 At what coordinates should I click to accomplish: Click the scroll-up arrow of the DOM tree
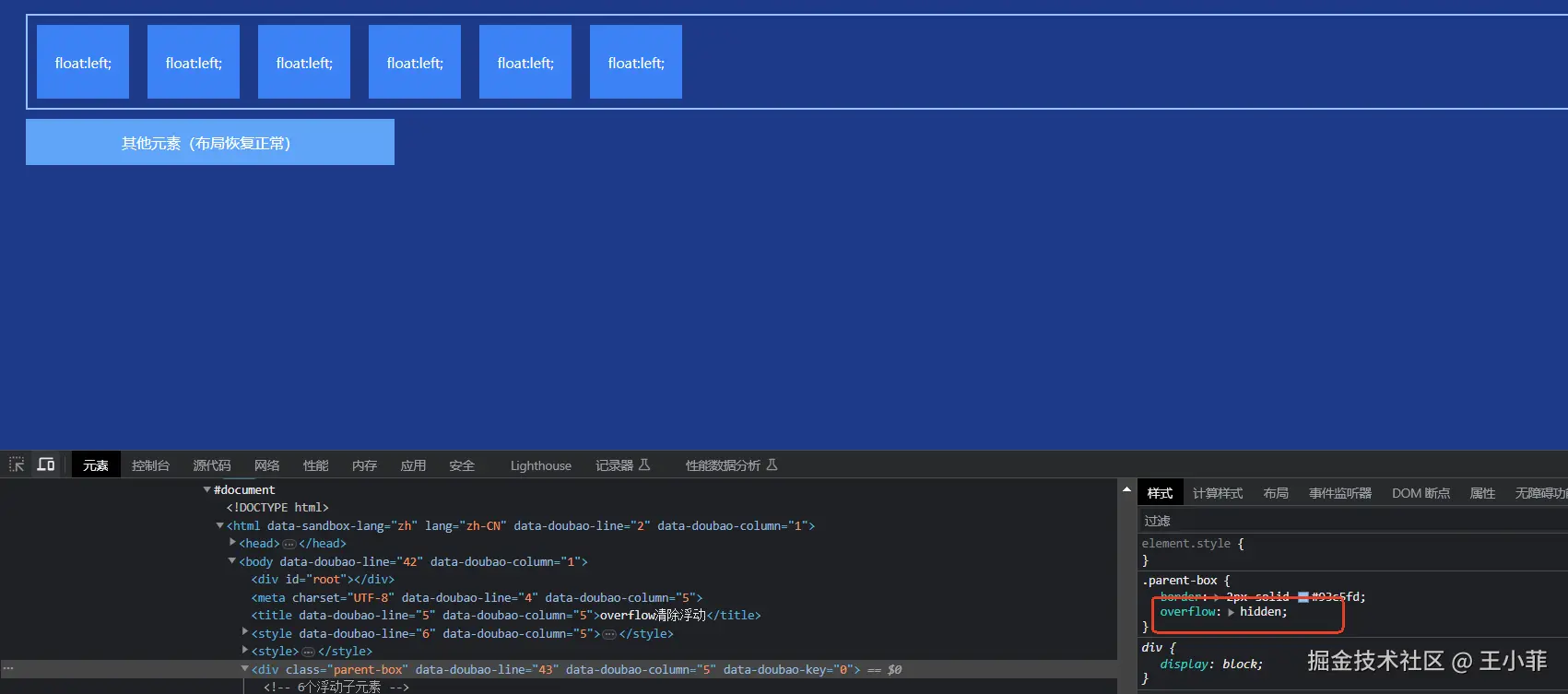coord(1126,489)
